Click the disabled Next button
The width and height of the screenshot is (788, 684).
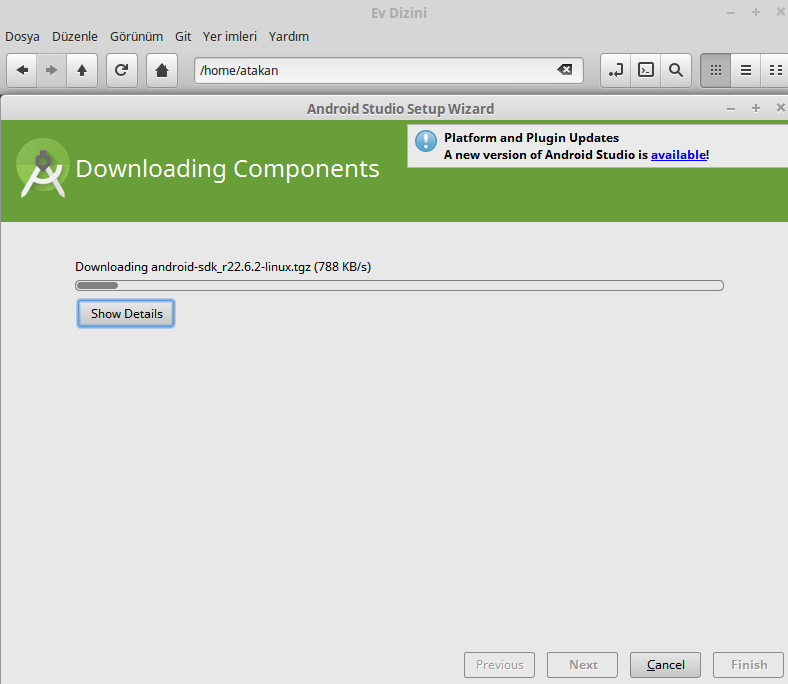tap(583, 665)
